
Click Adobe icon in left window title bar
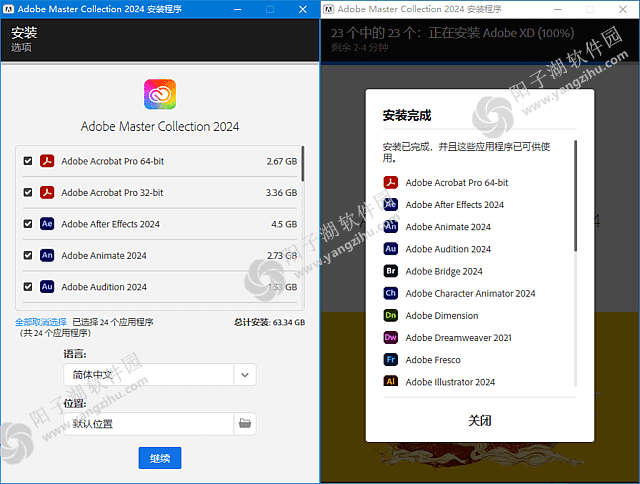[x=9, y=9]
